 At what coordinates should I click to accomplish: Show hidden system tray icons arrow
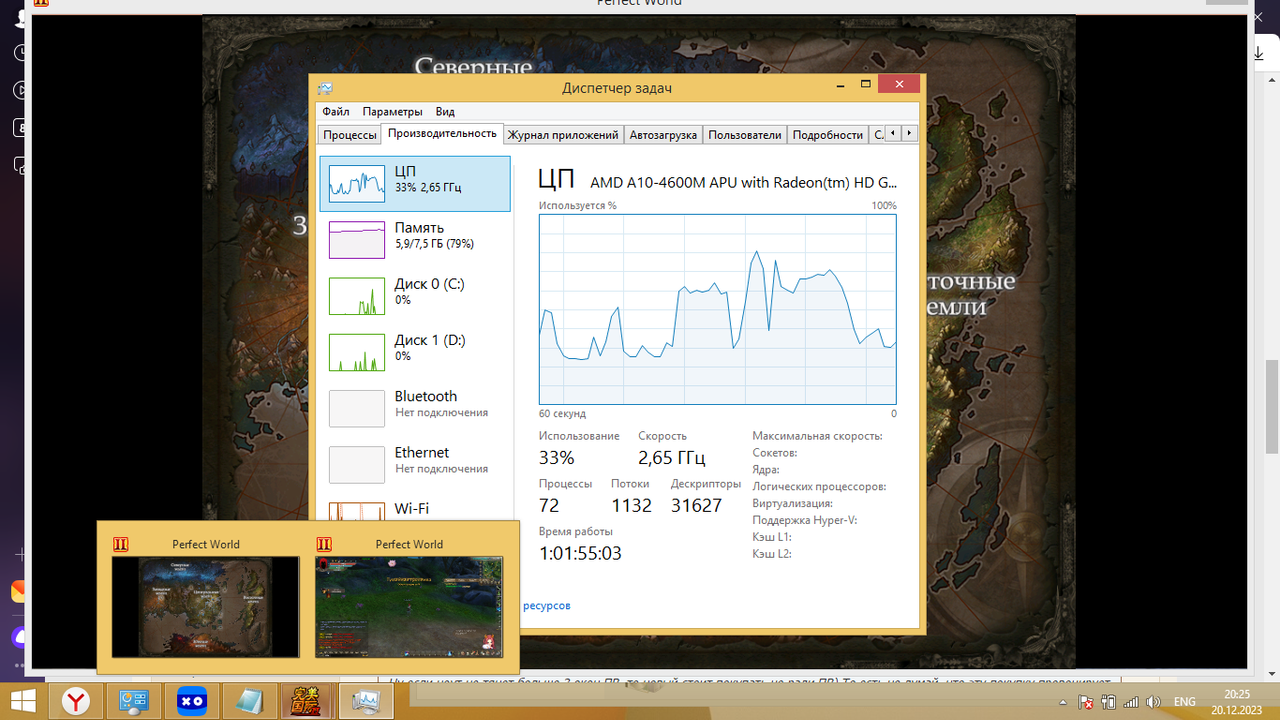point(1067,702)
